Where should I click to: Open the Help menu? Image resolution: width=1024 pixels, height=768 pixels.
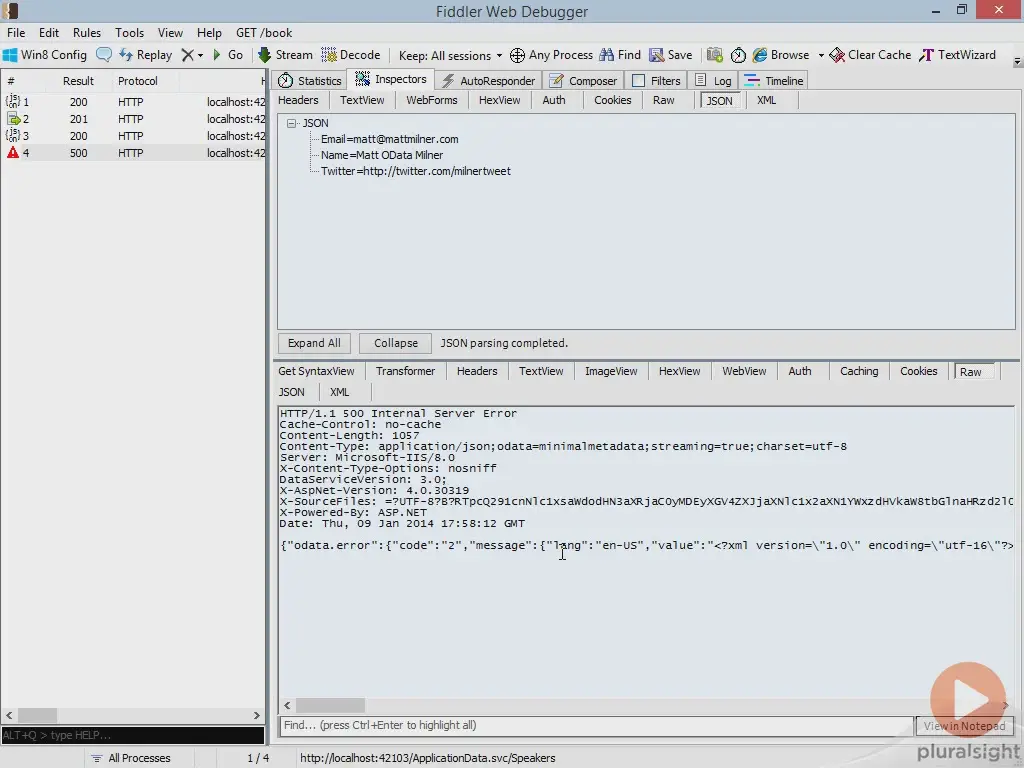coord(209,33)
